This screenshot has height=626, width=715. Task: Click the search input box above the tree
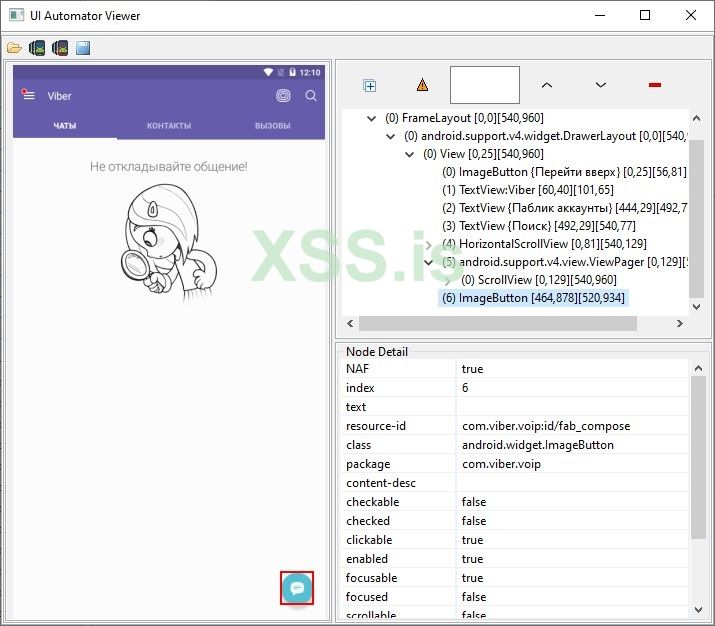click(x=485, y=85)
